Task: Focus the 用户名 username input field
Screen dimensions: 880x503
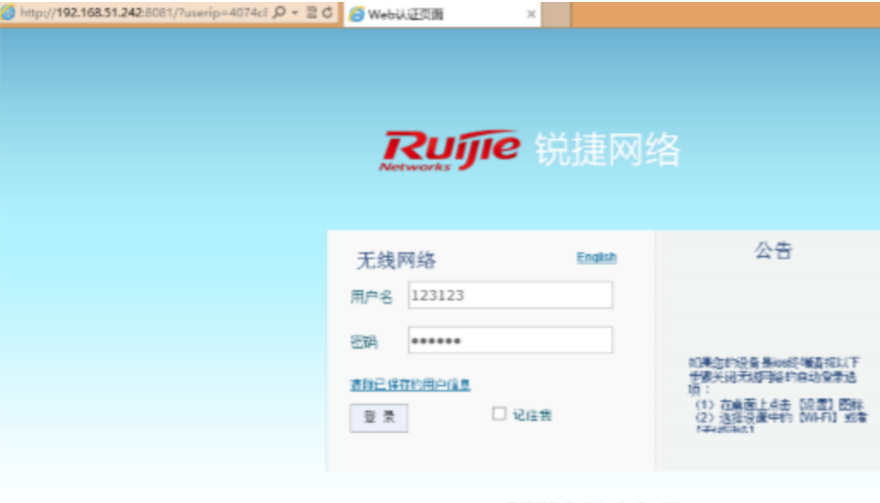Action: coord(510,296)
